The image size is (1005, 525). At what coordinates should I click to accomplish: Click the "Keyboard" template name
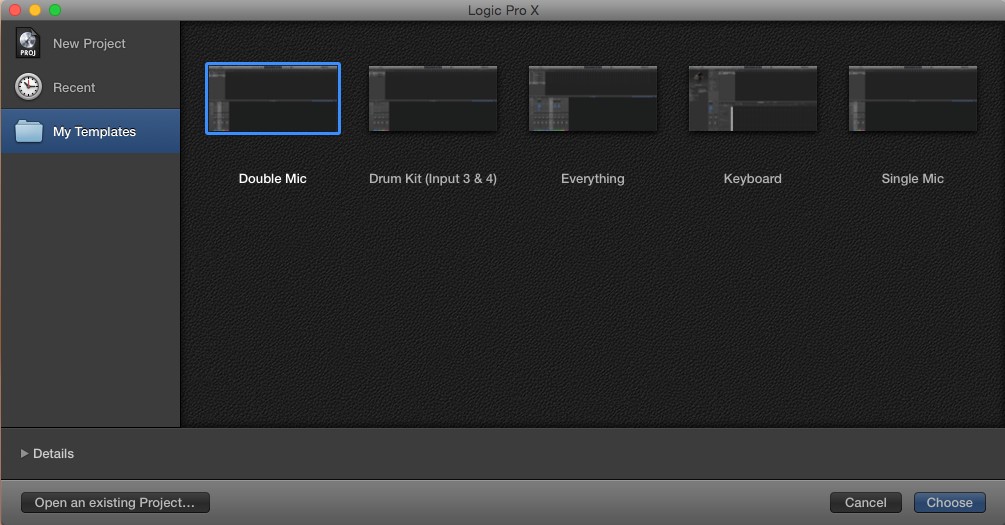(x=752, y=179)
